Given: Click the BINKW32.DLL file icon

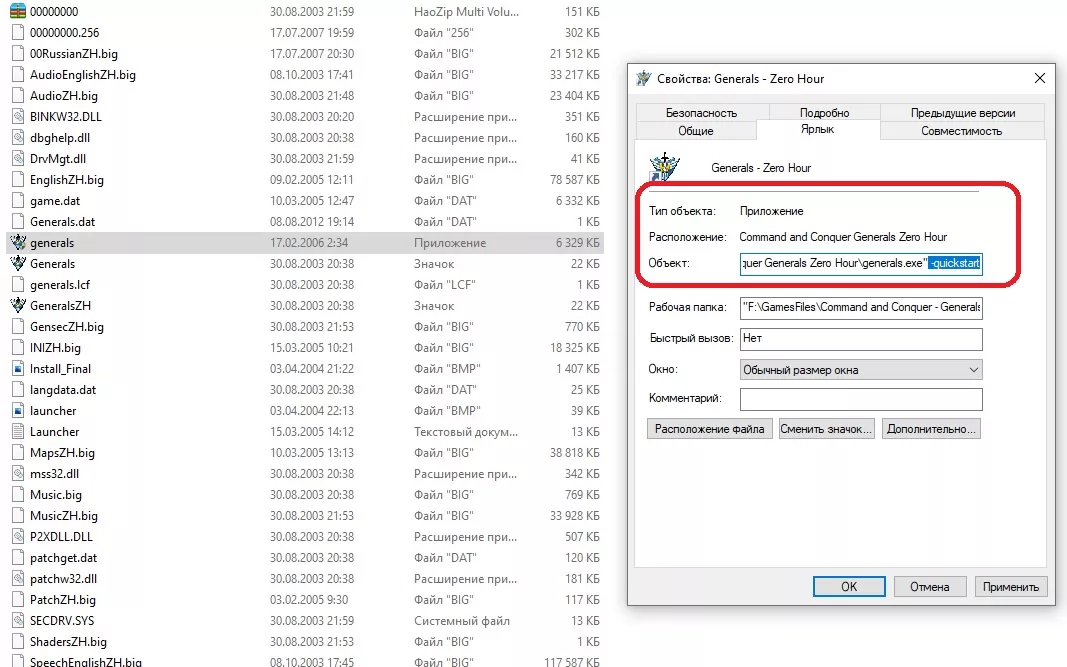Looking at the screenshot, I should (18, 117).
